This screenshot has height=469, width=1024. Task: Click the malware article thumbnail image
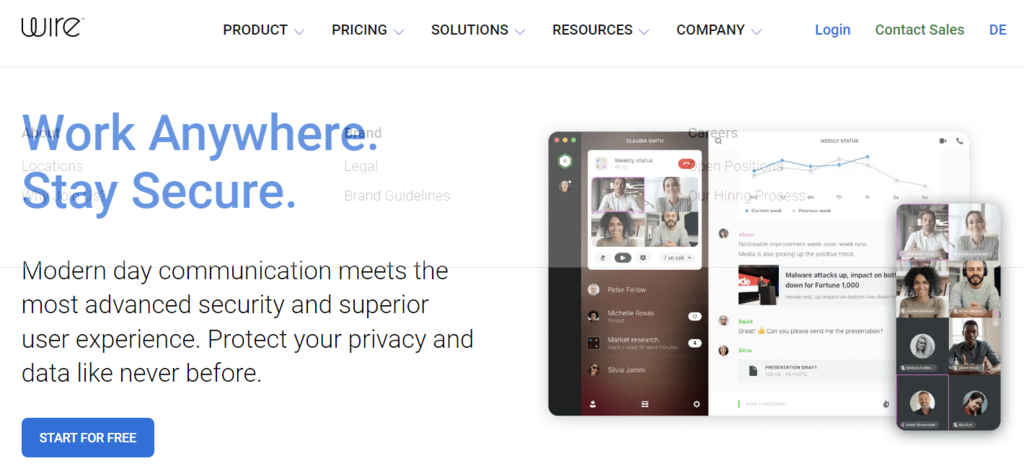[x=758, y=285]
